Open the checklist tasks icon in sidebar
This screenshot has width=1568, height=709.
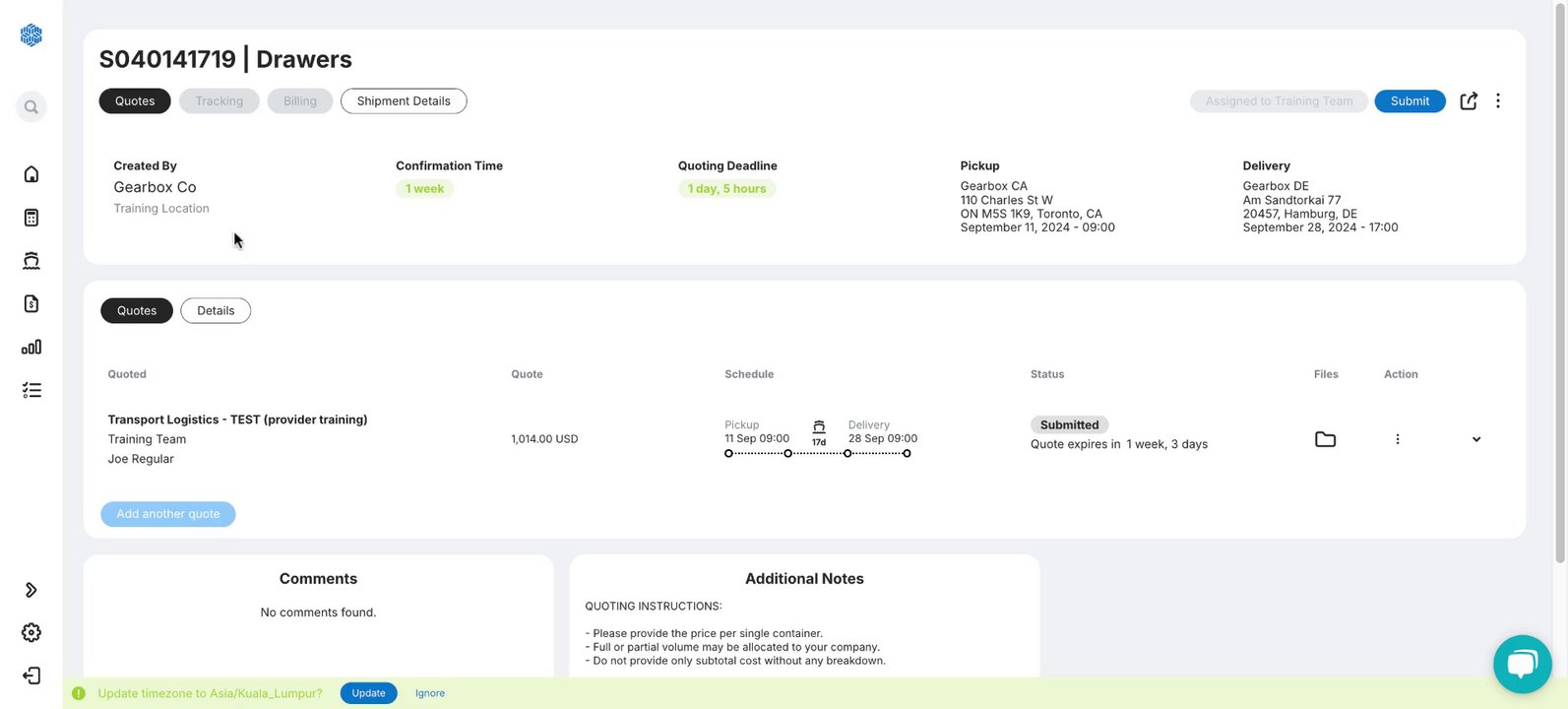tap(31, 390)
